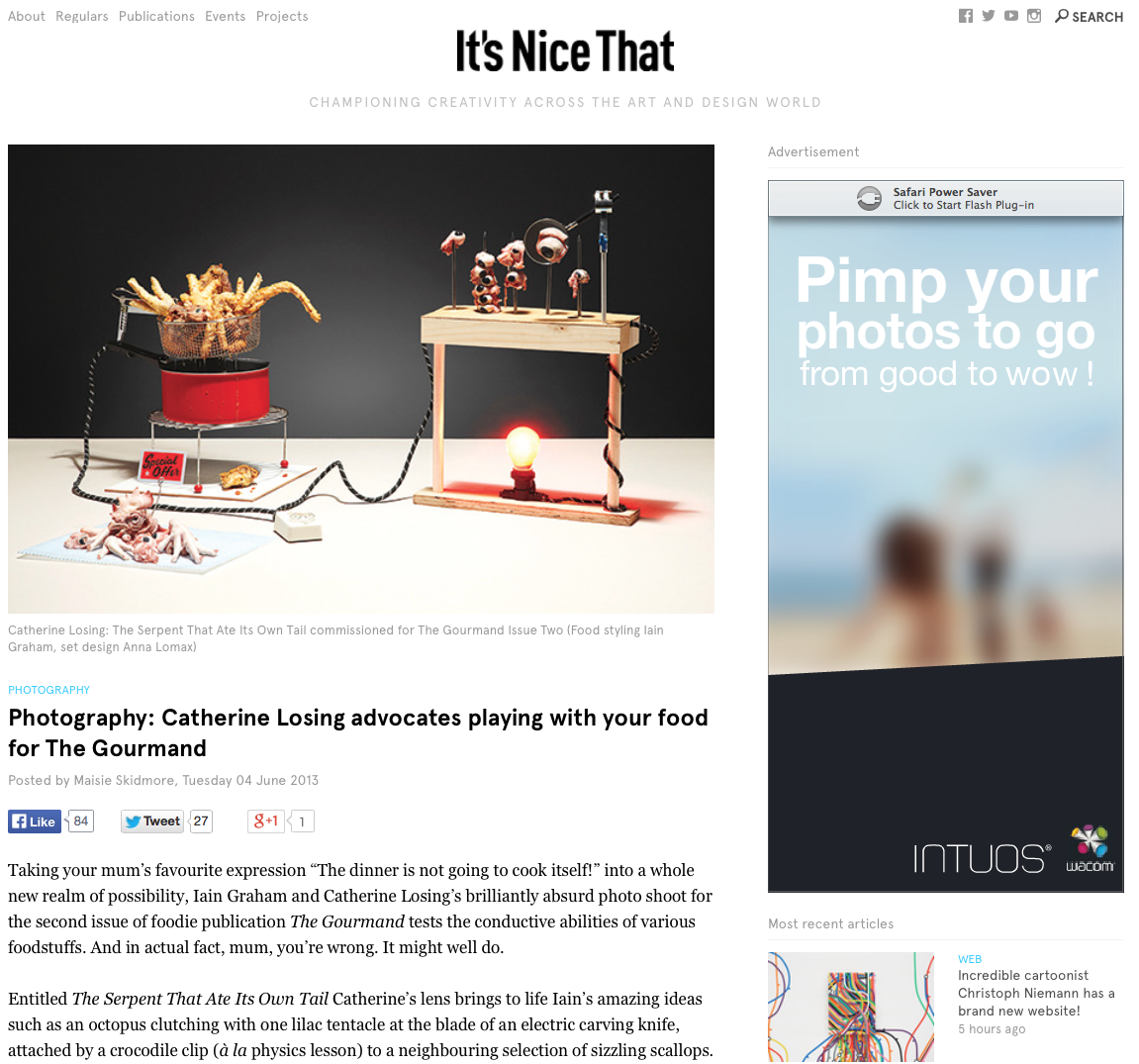Go to the Events page
The image size is (1139, 1064).
point(226,16)
